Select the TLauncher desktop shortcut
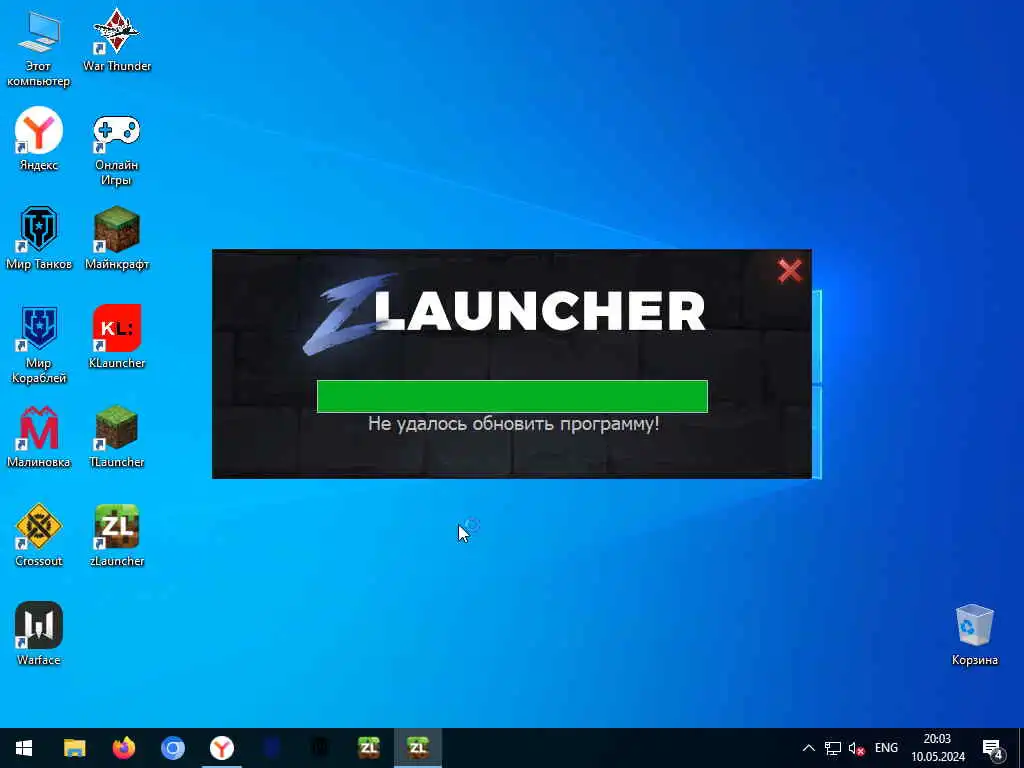The width and height of the screenshot is (1024, 768). coord(117,437)
